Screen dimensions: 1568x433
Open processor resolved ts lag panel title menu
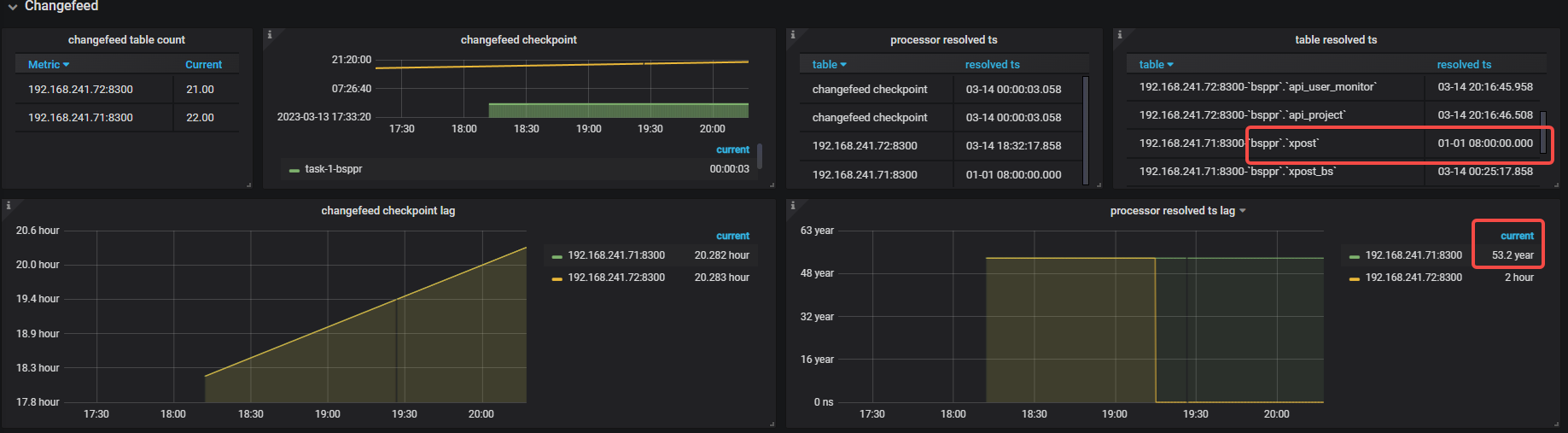pos(1177,211)
